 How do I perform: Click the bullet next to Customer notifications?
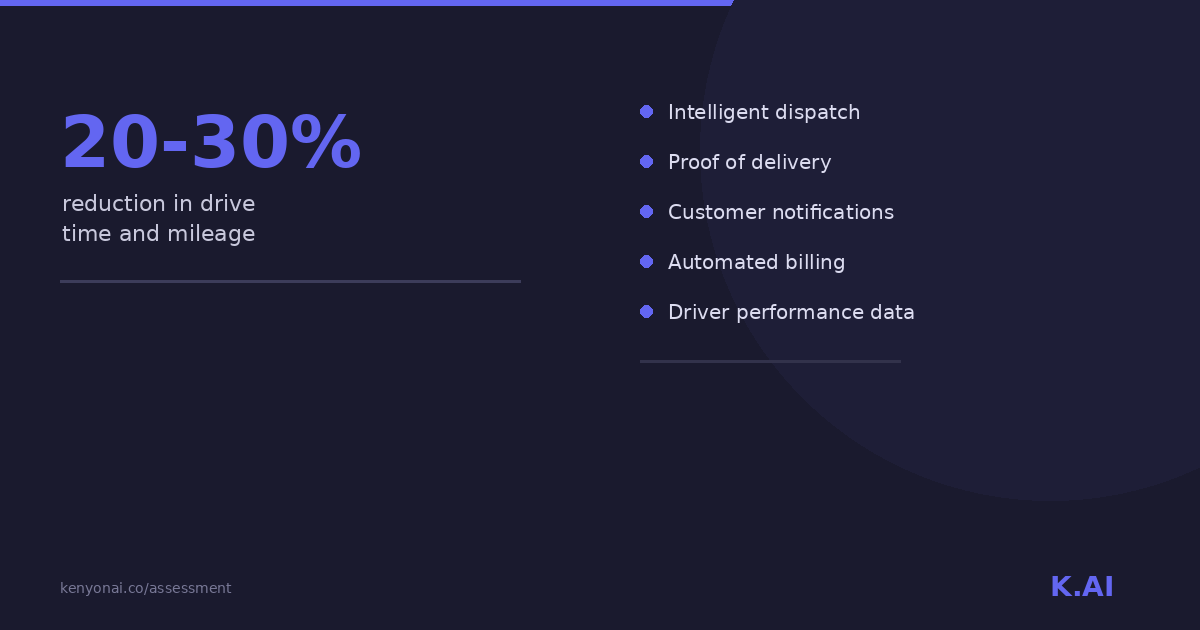[x=646, y=212]
